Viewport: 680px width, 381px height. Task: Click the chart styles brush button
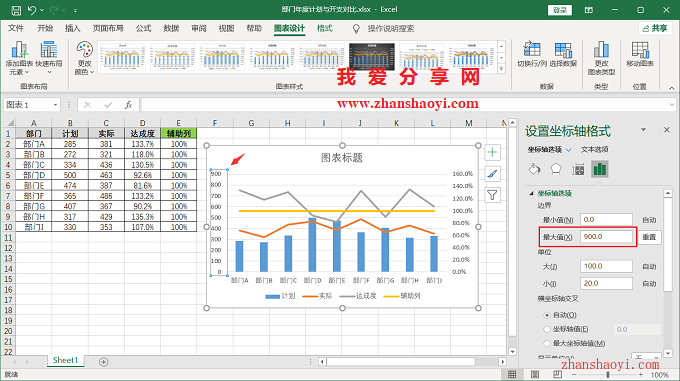pyautogui.click(x=492, y=174)
